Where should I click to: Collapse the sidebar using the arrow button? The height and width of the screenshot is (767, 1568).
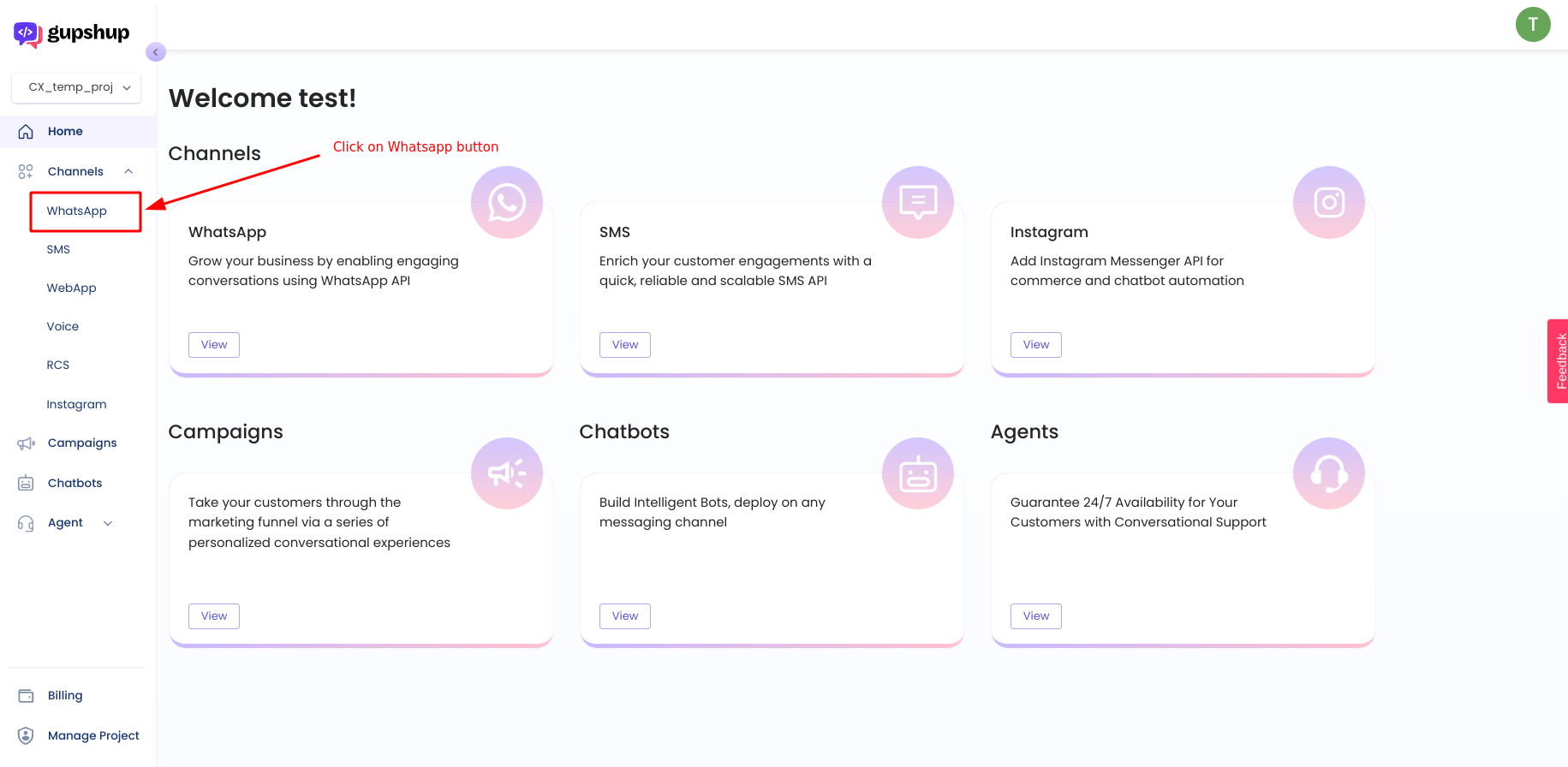(156, 52)
